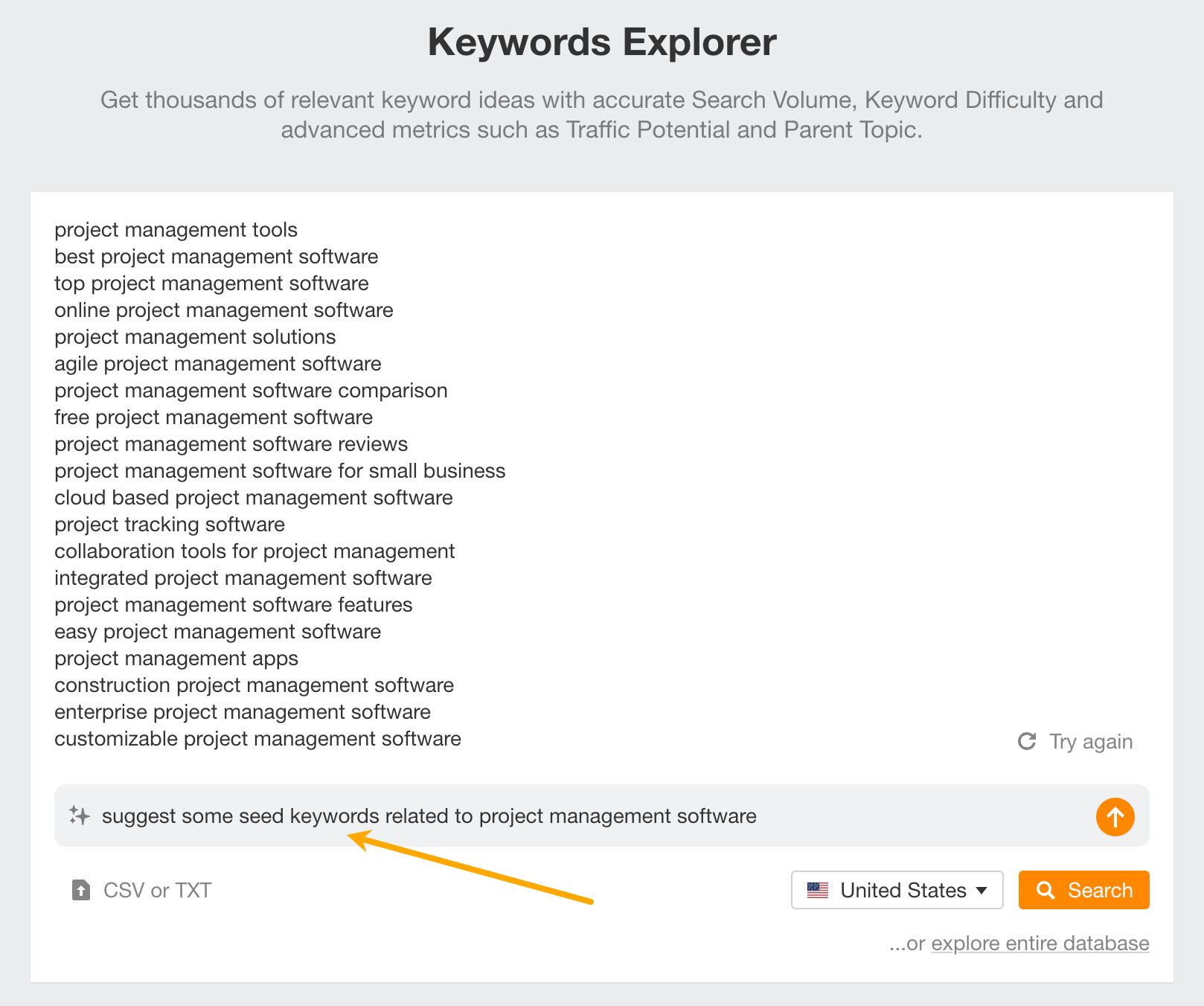Select cloud based project management software keyword
The width and height of the screenshot is (1204, 1006).
pos(253,498)
